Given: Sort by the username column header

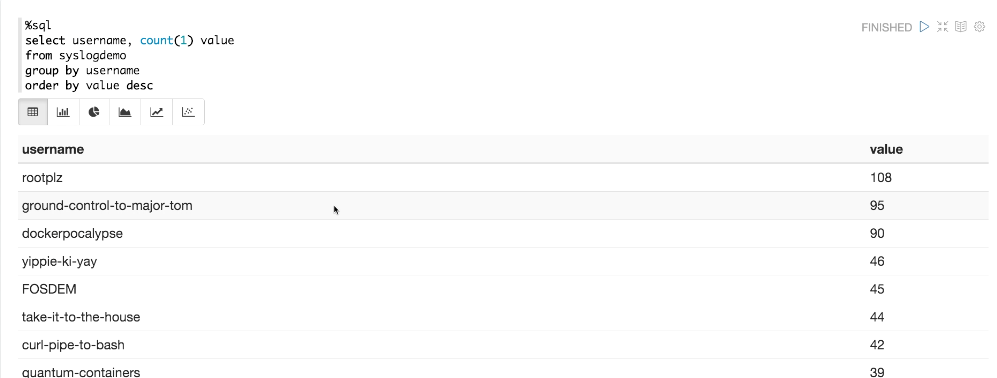Looking at the screenshot, I should [53, 150].
